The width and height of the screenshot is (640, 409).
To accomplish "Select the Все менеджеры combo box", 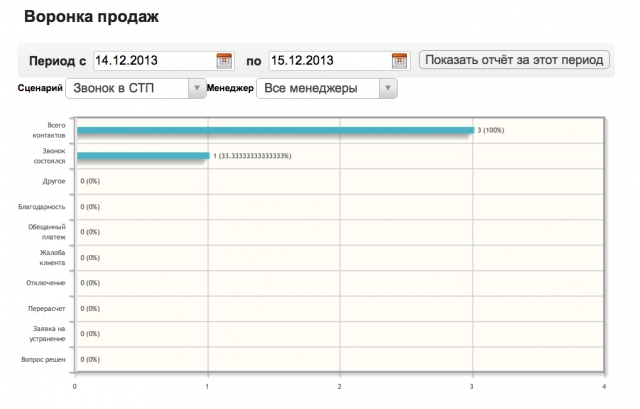I will pos(327,88).
